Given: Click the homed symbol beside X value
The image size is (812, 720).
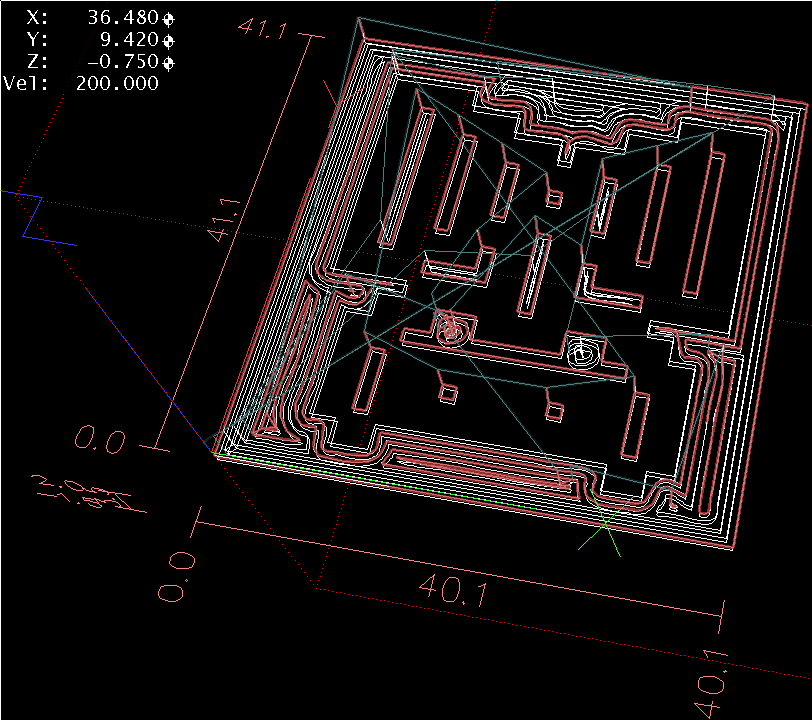Looking at the screenshot, I should click(x=169, y=19).
